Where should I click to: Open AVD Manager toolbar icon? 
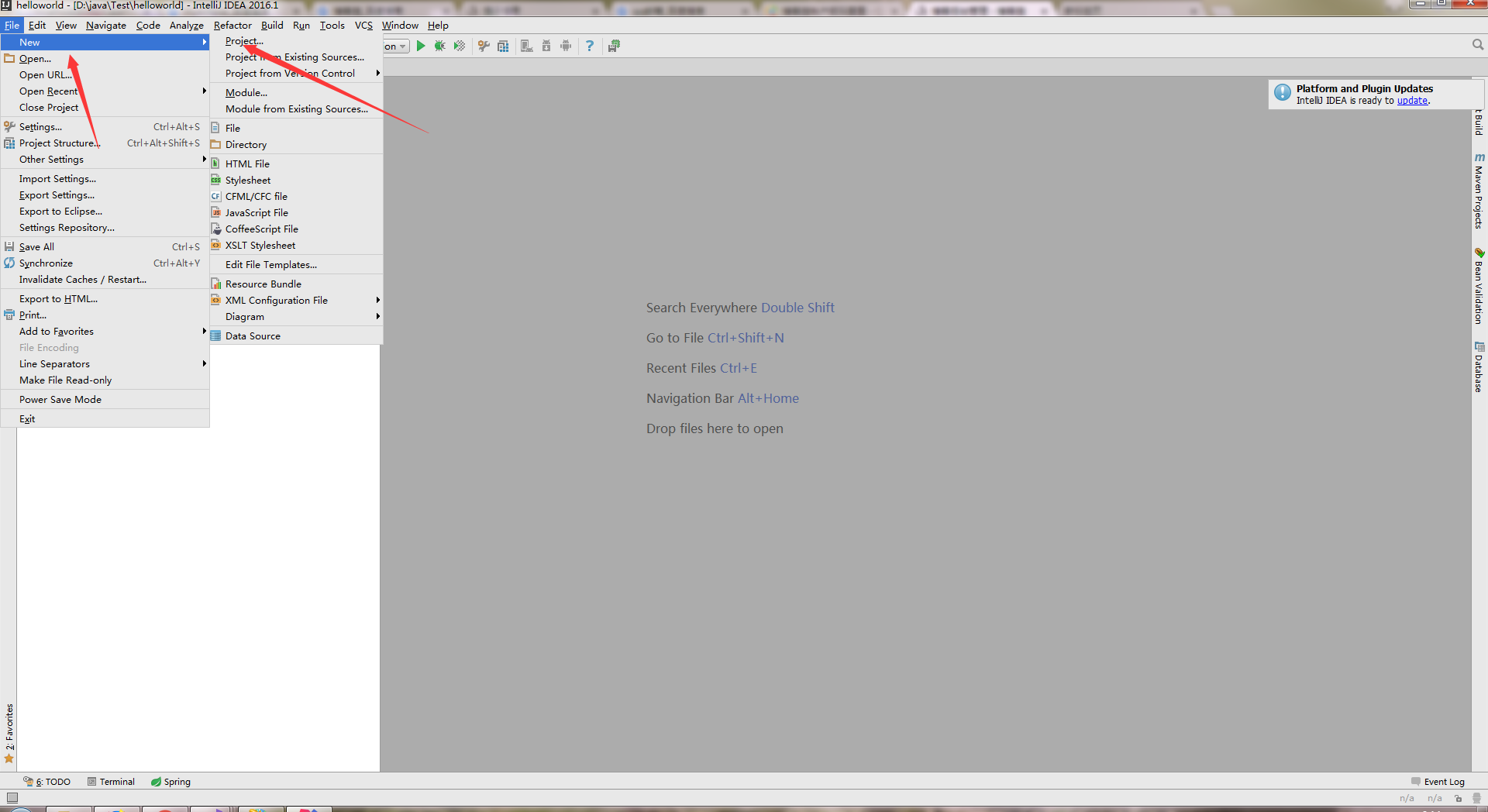click(x=527, y=46)
